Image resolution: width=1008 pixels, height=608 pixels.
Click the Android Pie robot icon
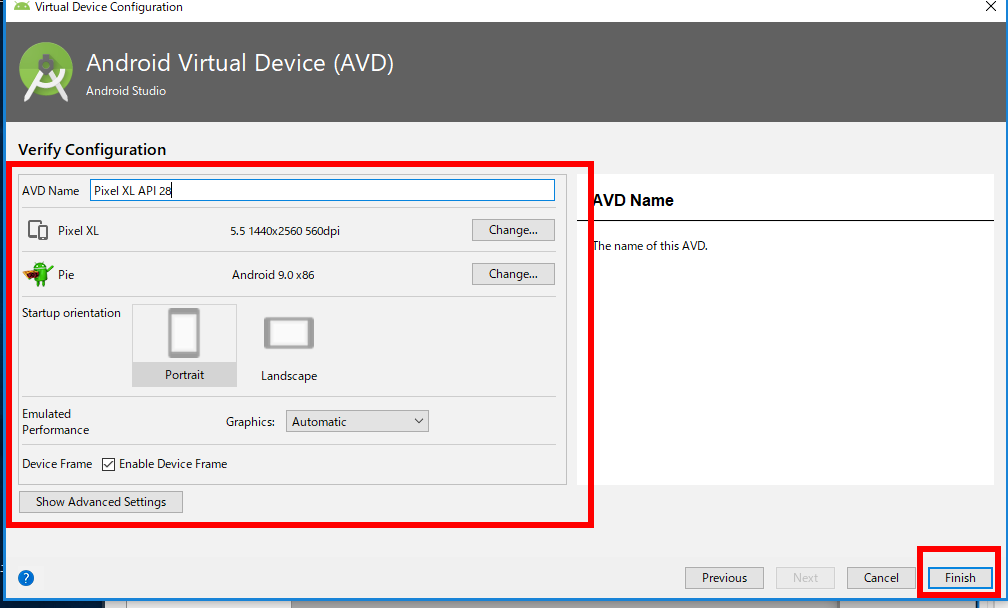click(38, 274)
